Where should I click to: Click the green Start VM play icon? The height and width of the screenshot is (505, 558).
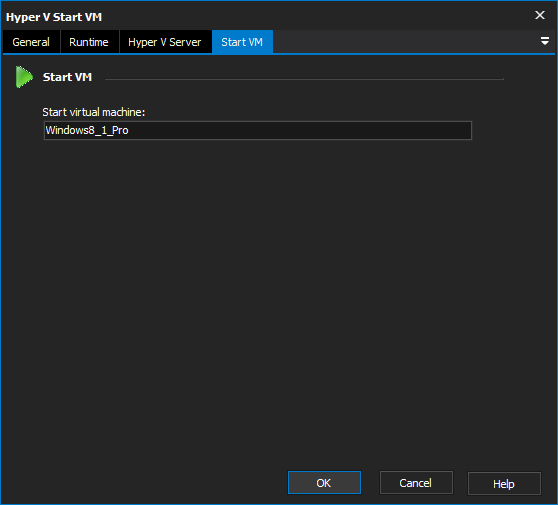click(x=24, y=77)
